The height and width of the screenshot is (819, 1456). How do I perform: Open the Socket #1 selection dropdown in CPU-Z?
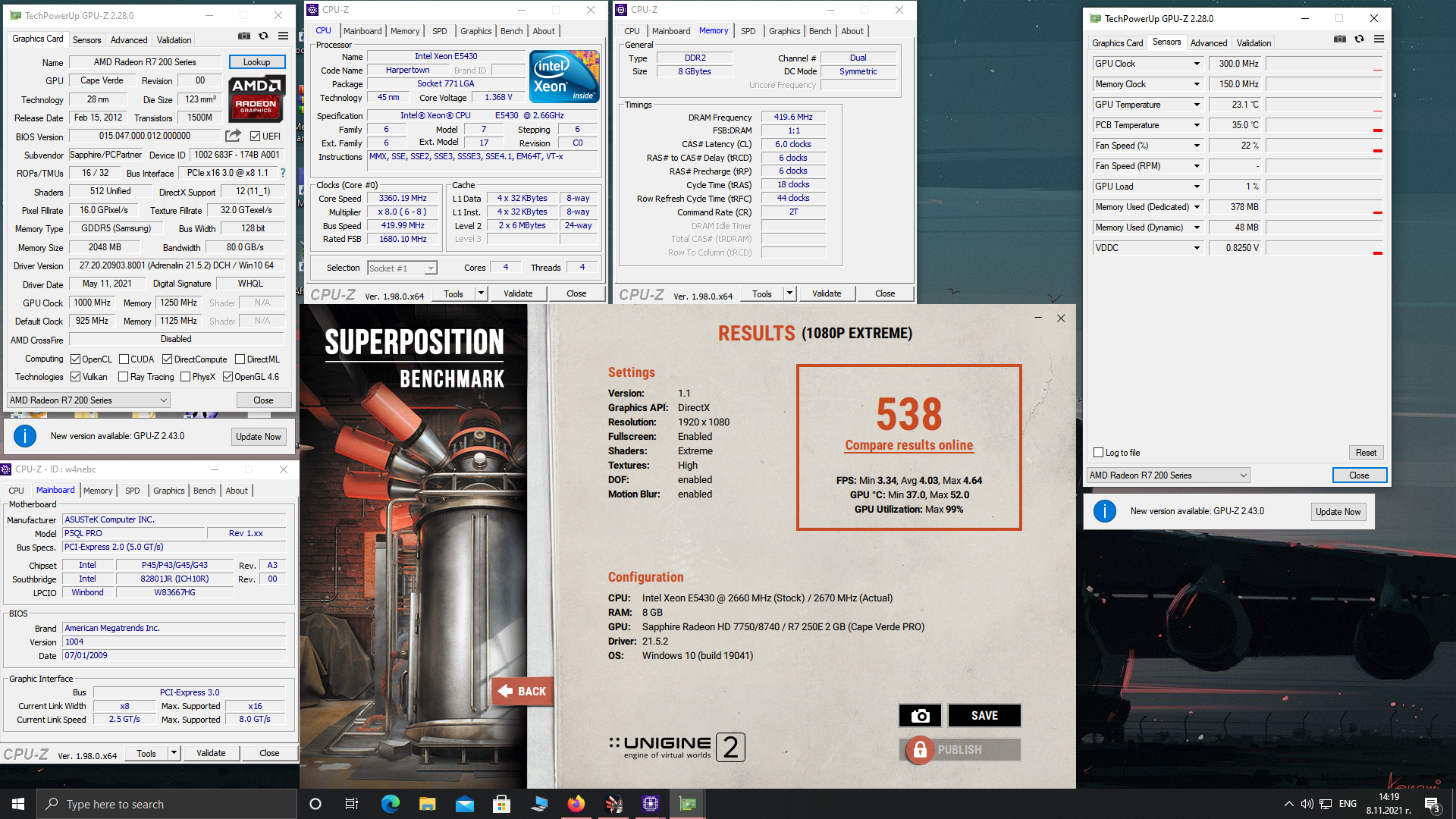pyautogui.click(x=403, y=268)
